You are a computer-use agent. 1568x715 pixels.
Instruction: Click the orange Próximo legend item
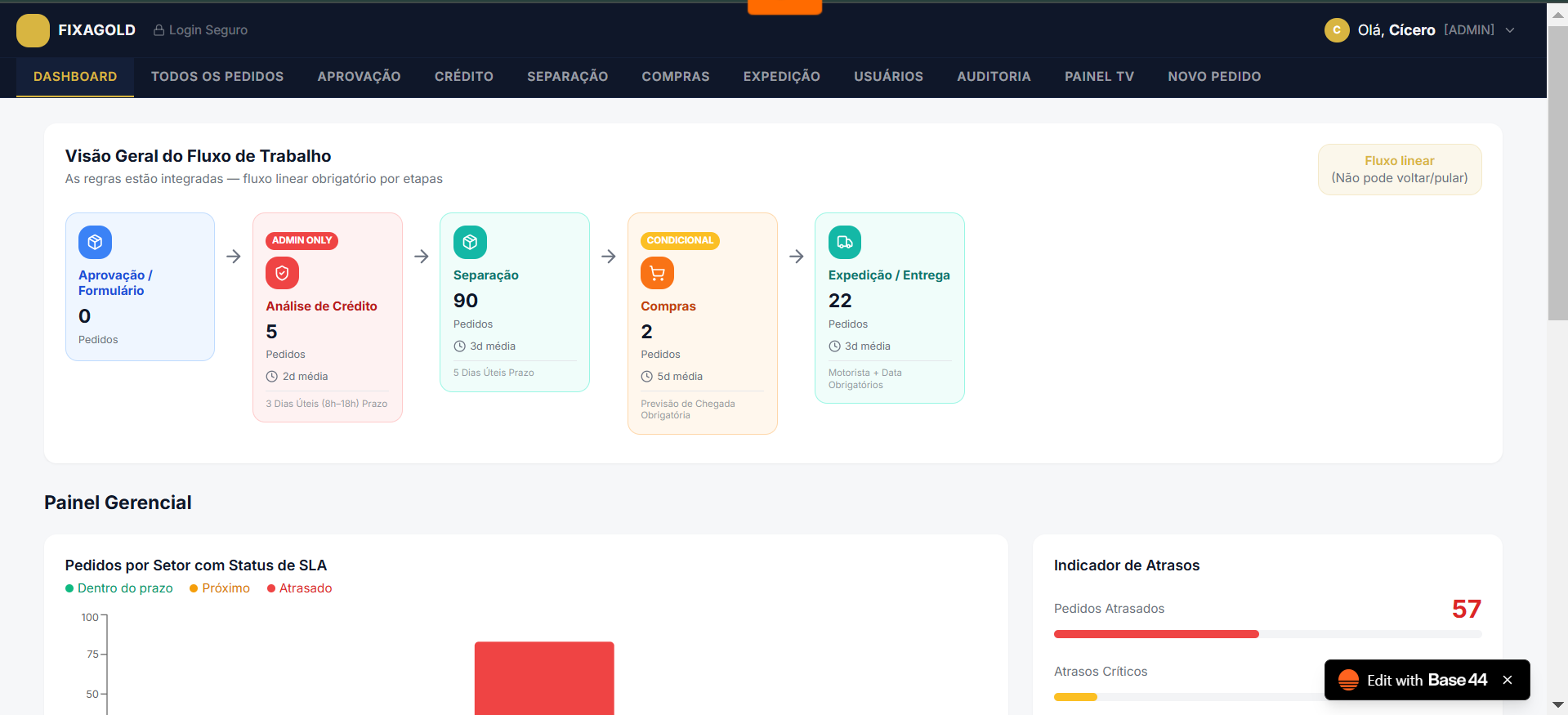(220, 588)
